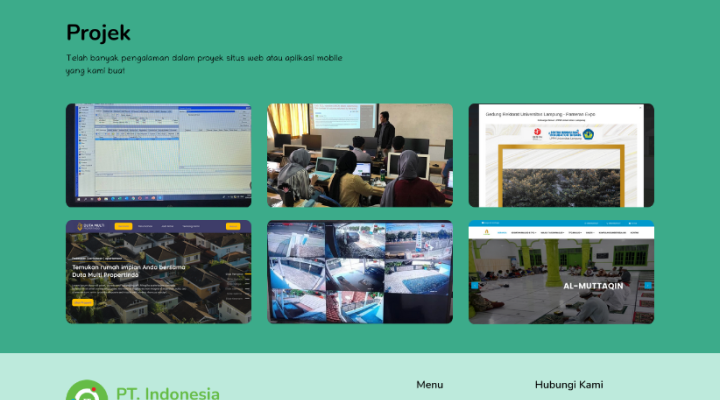Screen dimensions: 720x400
Task: Click left slider arrow in Al-Muttaqin thumbnail
Action: 475,285
